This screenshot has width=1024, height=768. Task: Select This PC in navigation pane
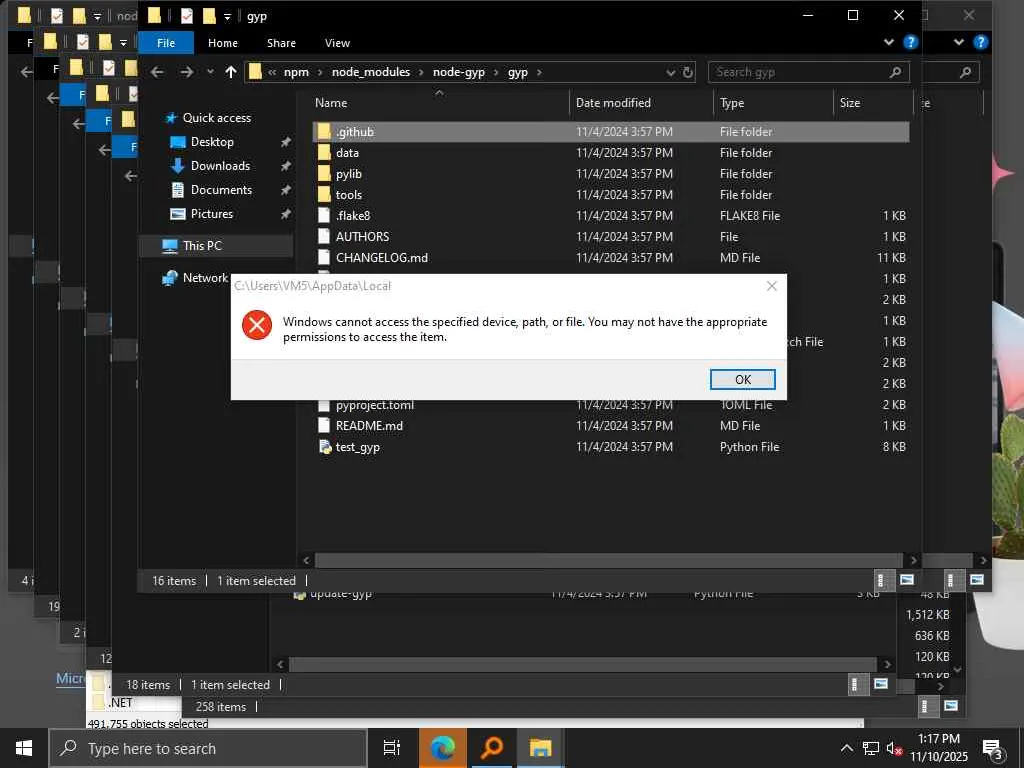click(x=202, y=246)
